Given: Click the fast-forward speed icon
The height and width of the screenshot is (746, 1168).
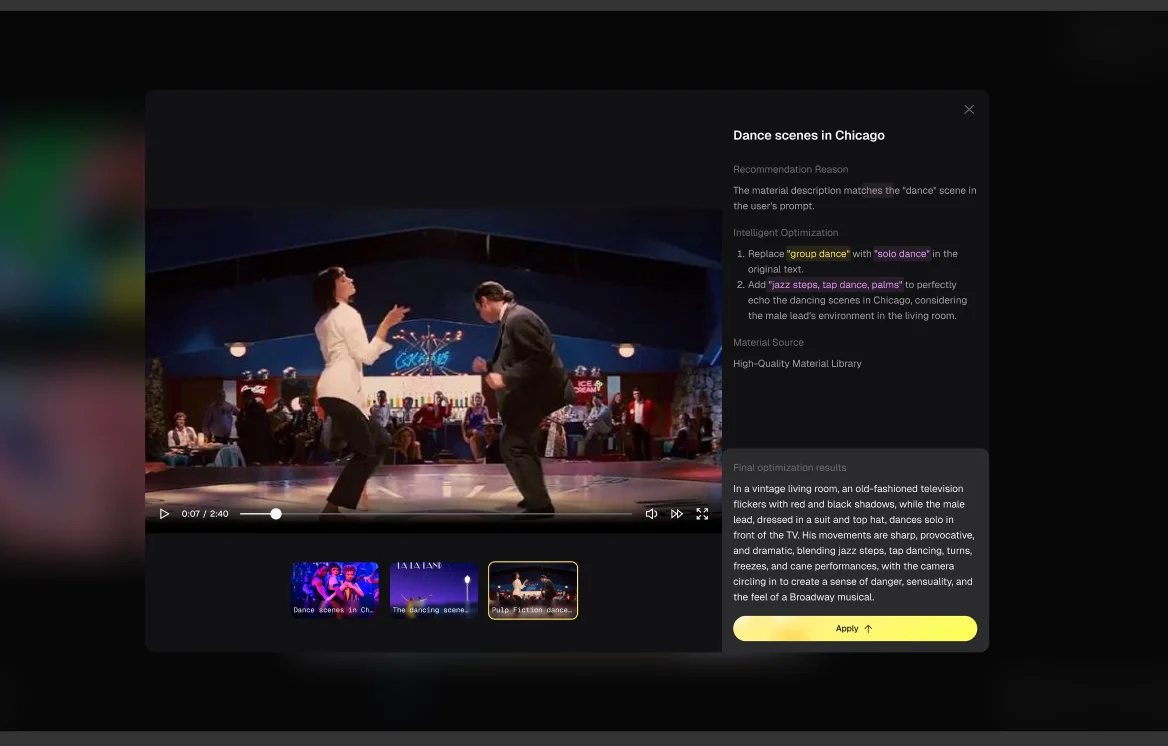Looking at the screenshot, I should point(676,513).
